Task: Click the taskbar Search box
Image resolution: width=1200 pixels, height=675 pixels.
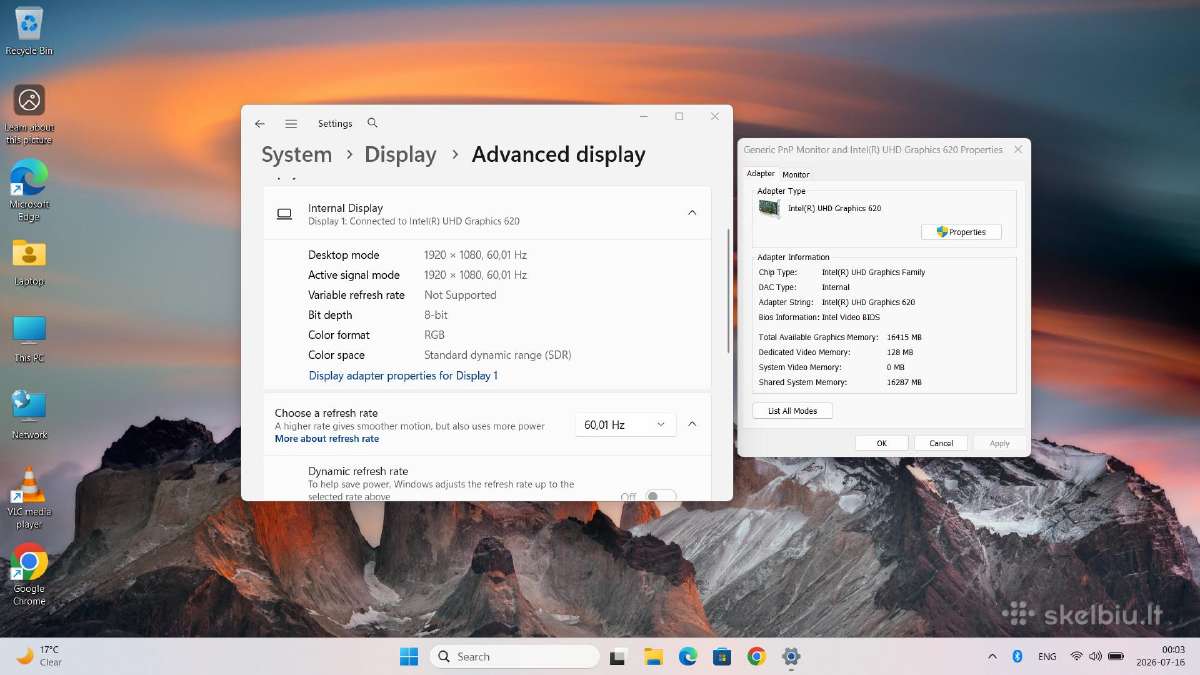Action: (x=515, y=657)
